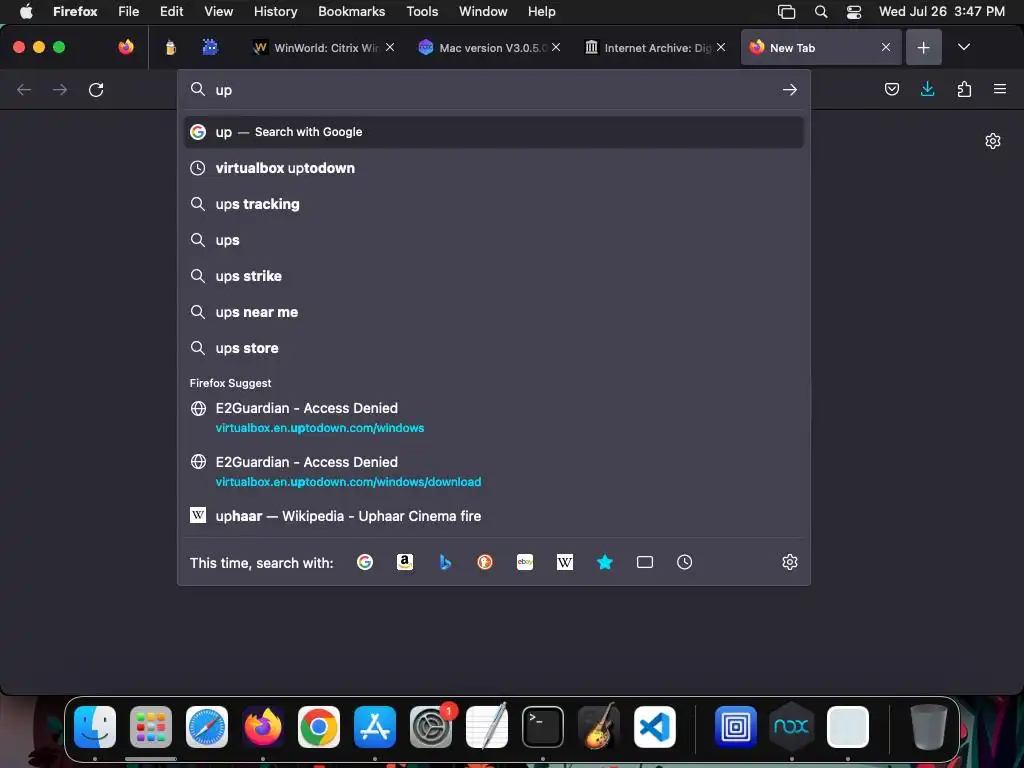1024x768 pixels.
Task: Open the Firefox View pinned tab
Action: [126, 47]
